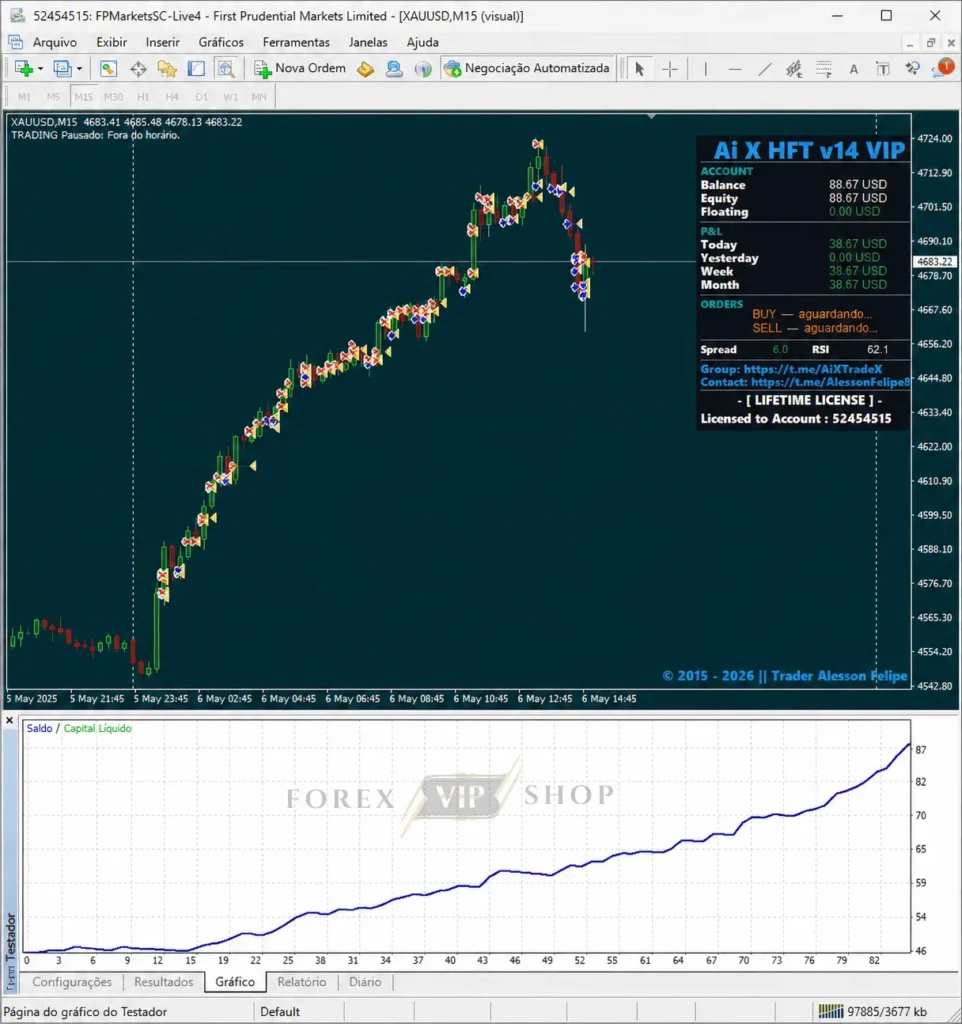962x1024 pixels.
Task: Click the Default profile status entry
Action: click(280, 1012)
